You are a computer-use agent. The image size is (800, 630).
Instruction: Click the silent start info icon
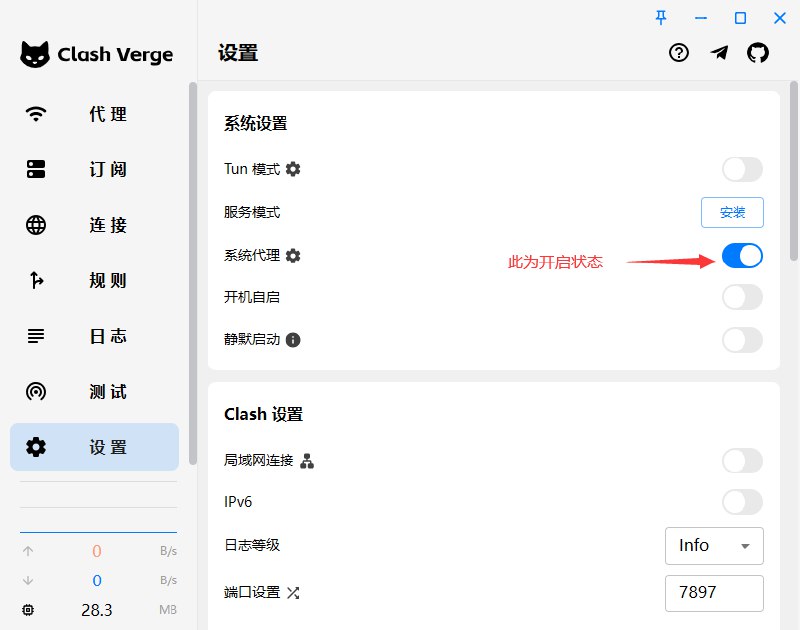293,340
